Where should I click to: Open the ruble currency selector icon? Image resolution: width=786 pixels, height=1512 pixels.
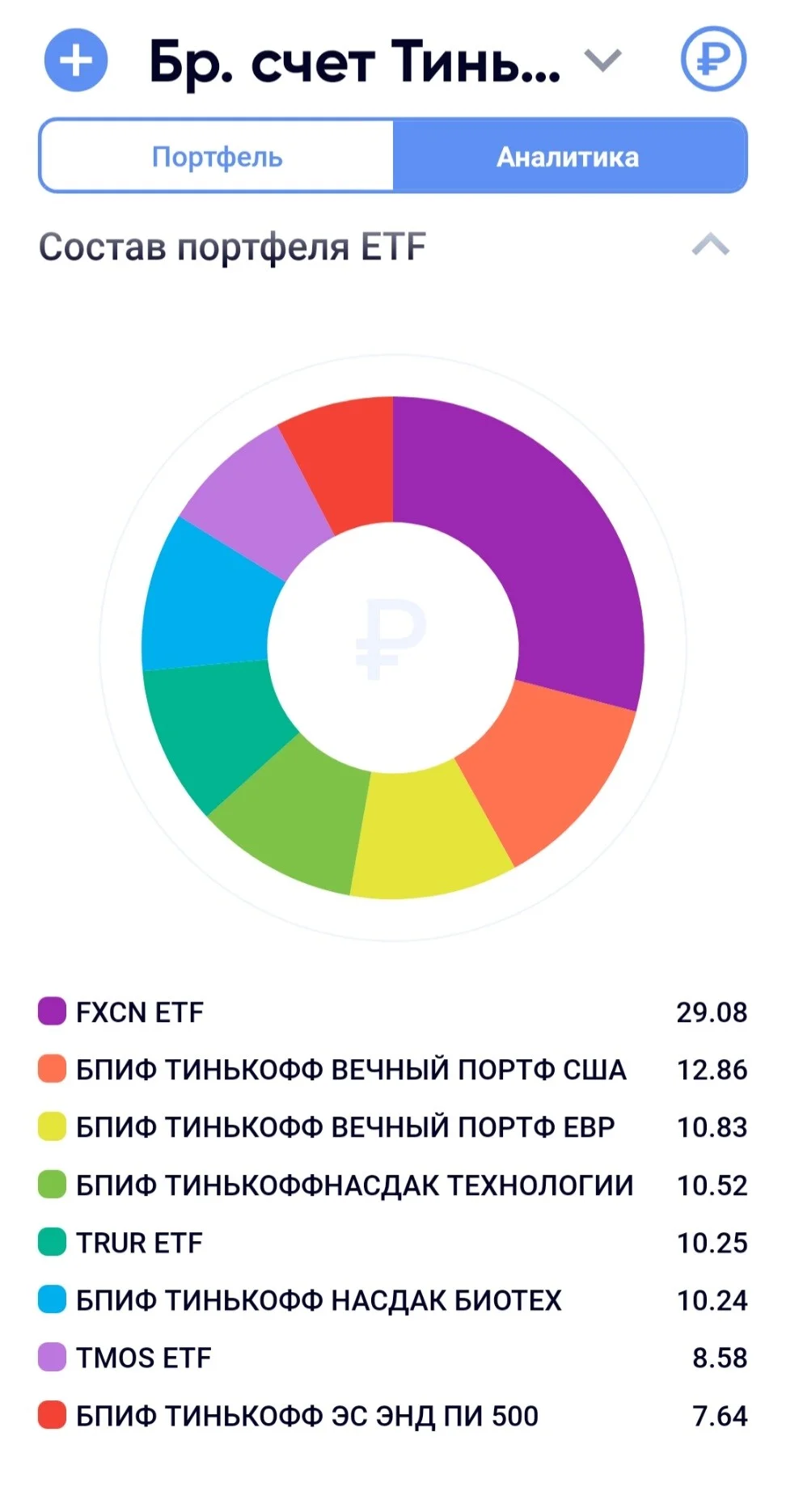click(712, 59)
